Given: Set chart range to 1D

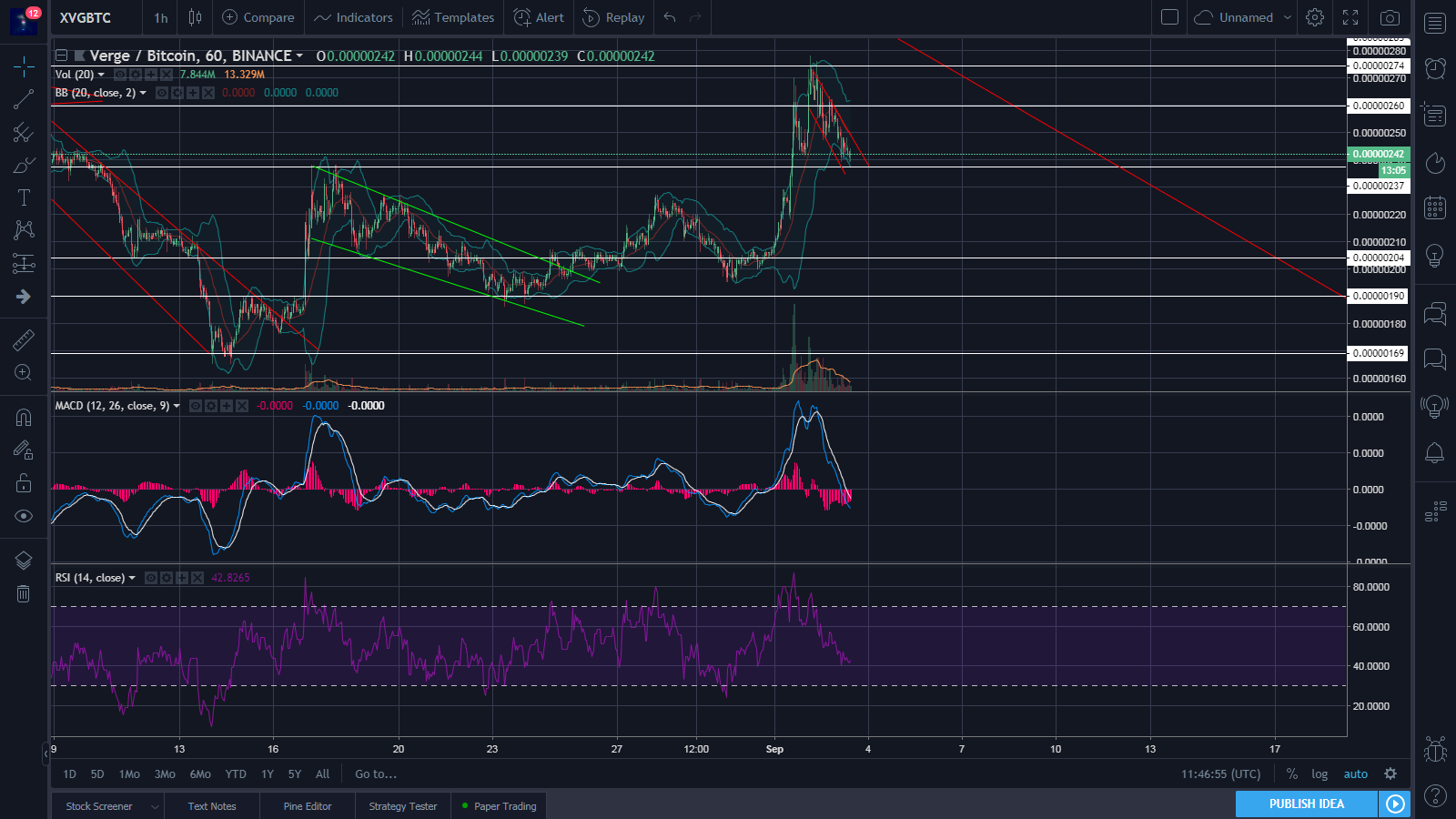Looking at the screenshot, I should pos(69,774).
